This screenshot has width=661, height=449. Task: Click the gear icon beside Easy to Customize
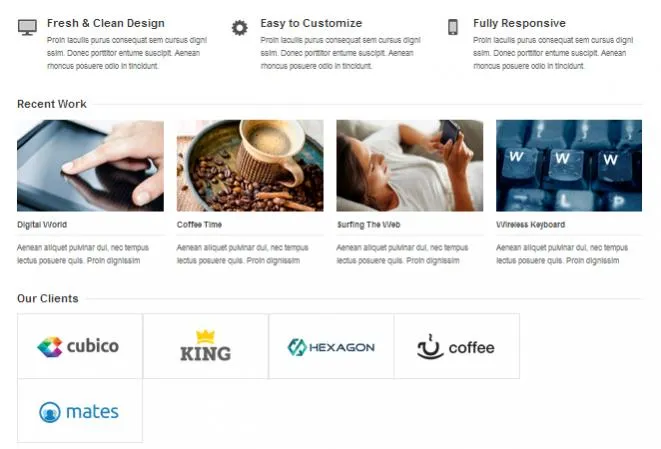240,28
